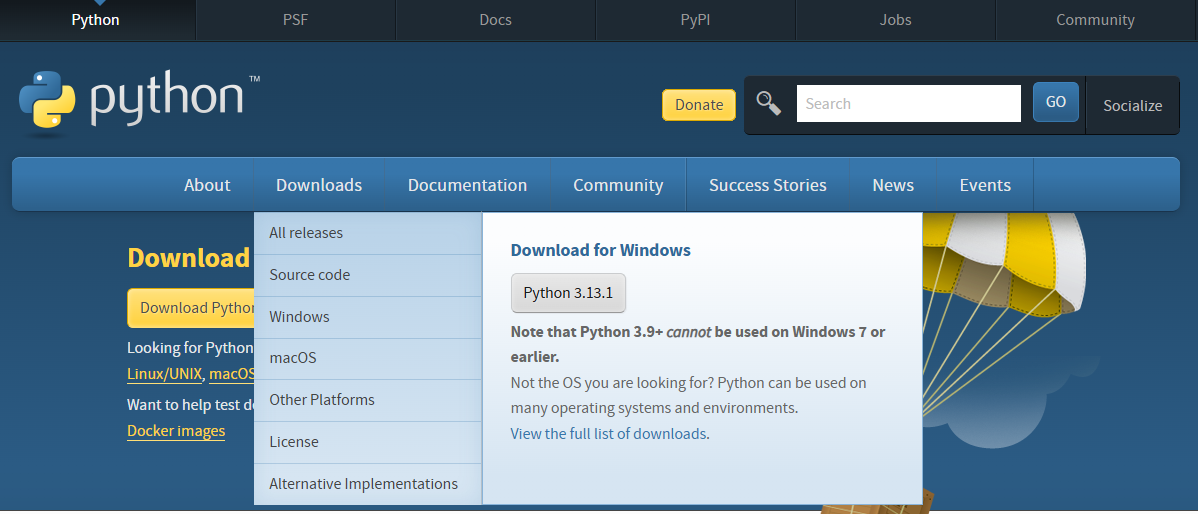Screen dimensions: 1198x514
Task: Open the Success Stories menu
Action: coord(768,185)
